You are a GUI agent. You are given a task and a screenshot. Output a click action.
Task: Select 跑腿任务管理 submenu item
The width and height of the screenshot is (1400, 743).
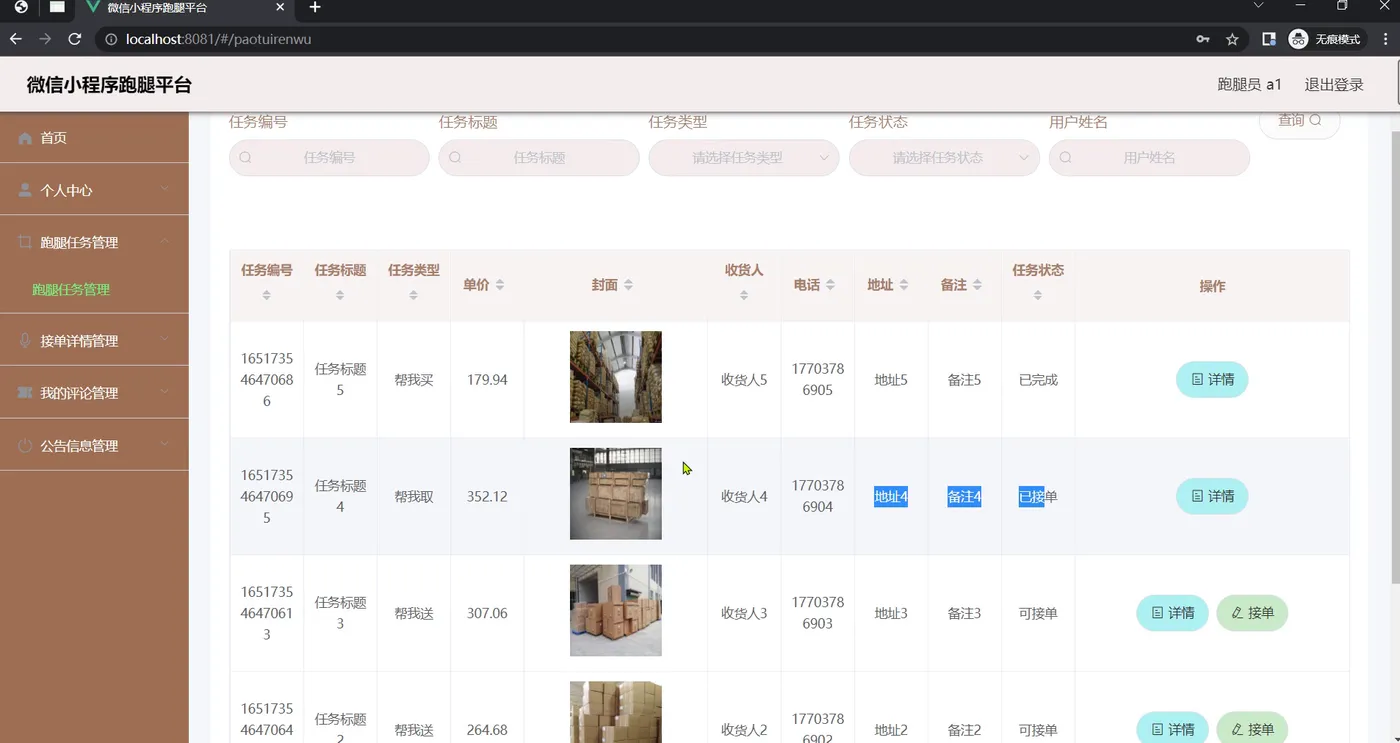[71, 290]
